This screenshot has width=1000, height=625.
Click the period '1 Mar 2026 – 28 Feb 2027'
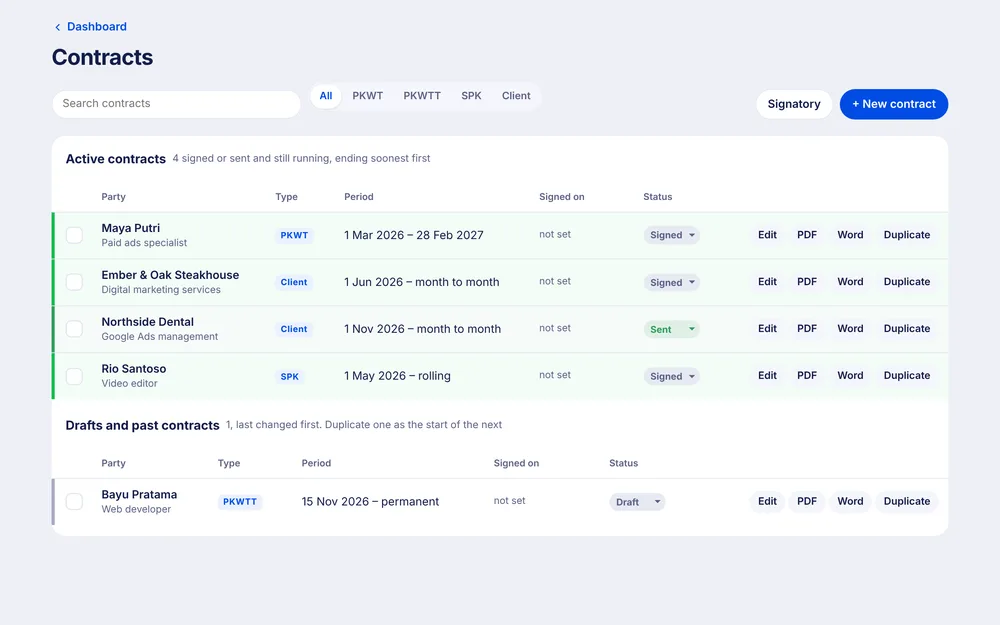click(414, 235)
